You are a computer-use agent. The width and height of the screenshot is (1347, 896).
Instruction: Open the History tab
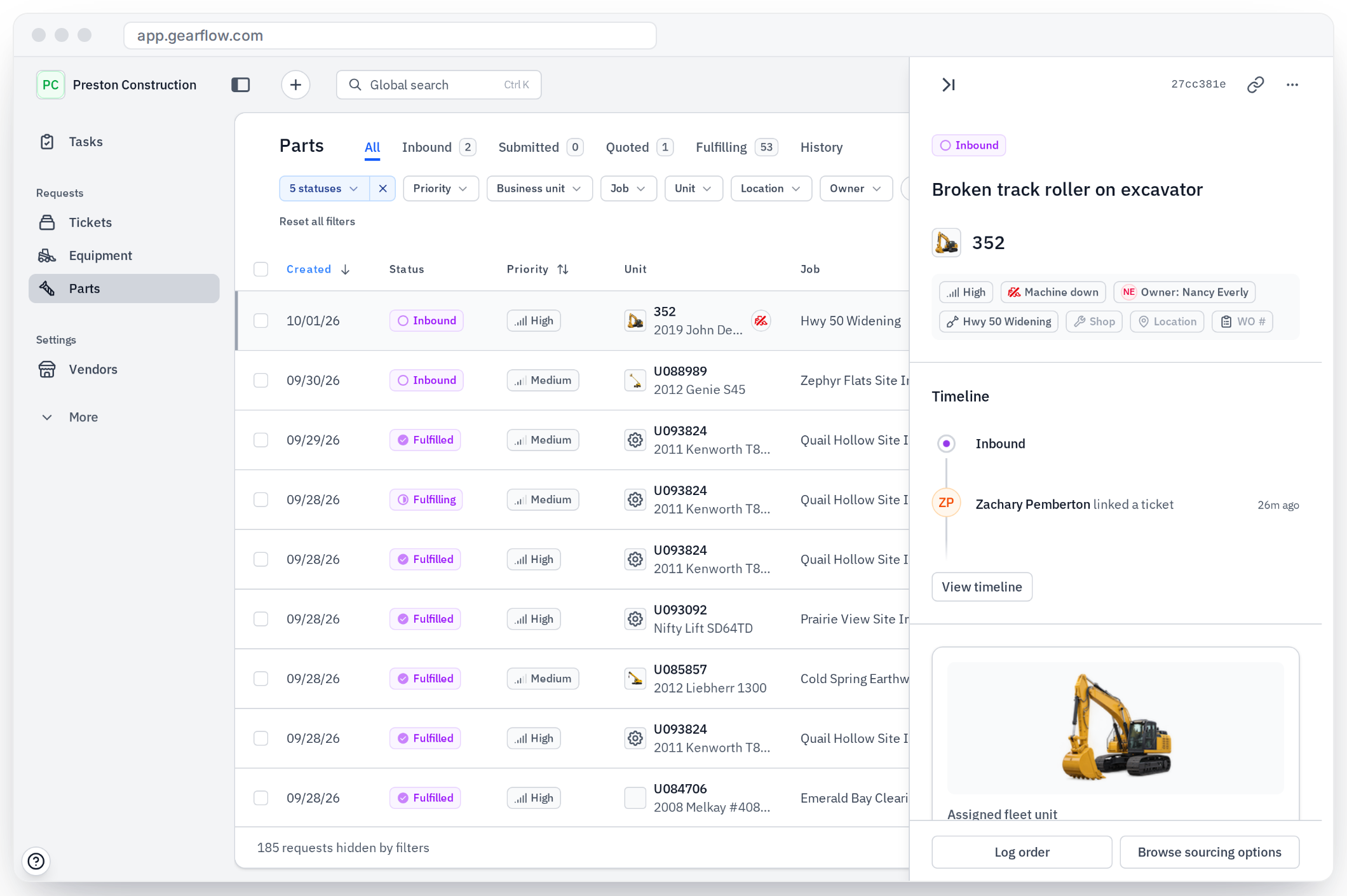(x=821, y=147)
